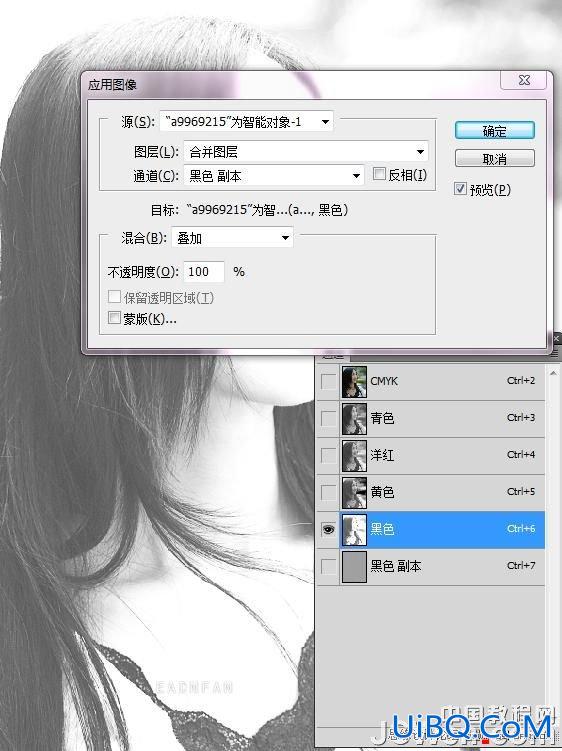Click the channels panel scroll up arrow
This screenshot has height=751, width=562.
coord(553,373)
